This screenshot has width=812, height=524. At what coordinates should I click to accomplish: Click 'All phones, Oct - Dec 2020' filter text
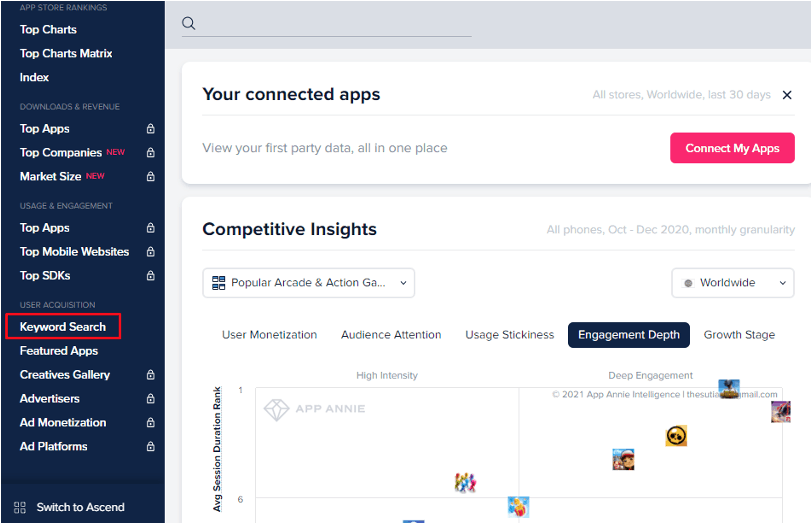click(x=671, y=229)
